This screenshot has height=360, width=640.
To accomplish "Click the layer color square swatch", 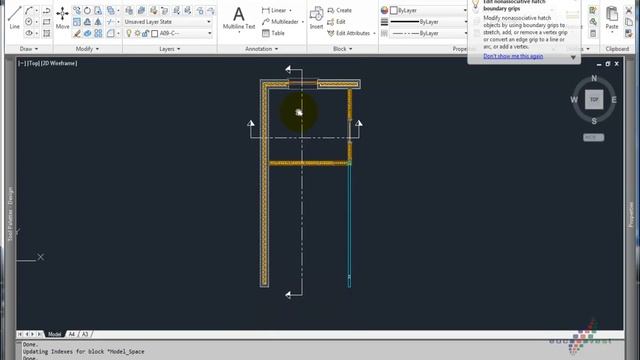I will pyautogui.click(x=154, y=33).
